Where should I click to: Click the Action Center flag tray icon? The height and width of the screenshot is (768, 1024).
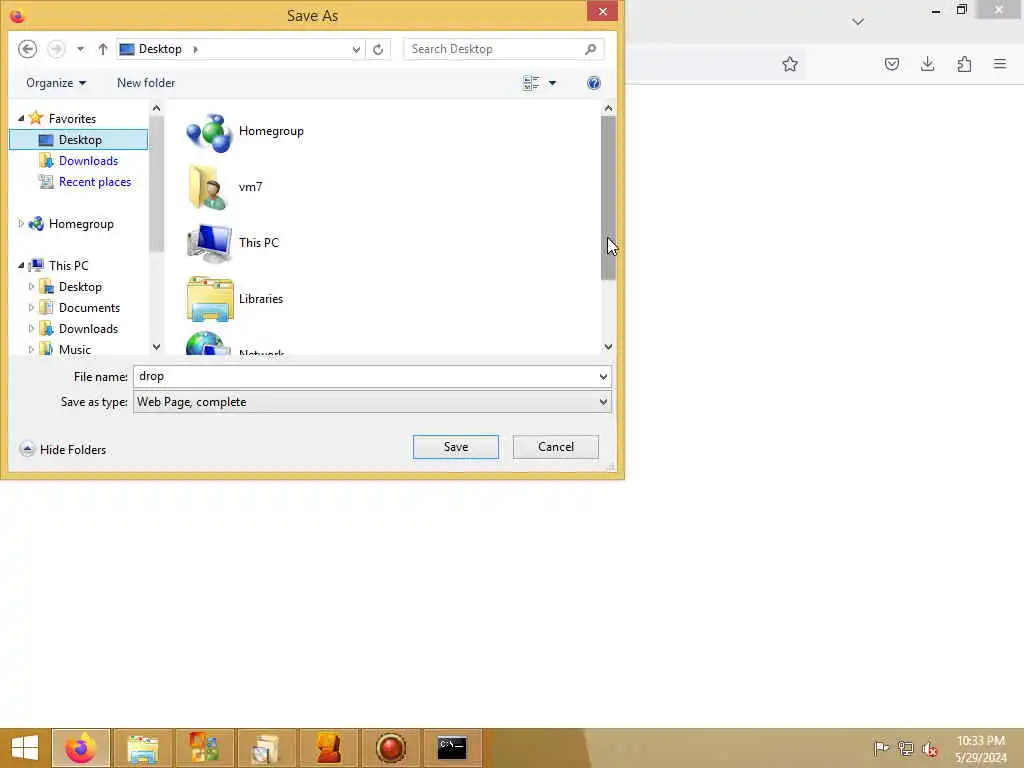(x=881, y=748)
